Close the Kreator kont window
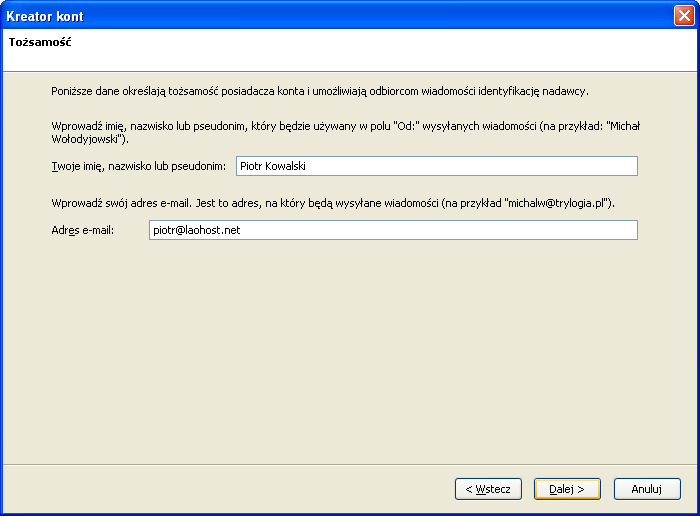Image resolution: width=700 pixels, height=516 pixels. (684, 16)
